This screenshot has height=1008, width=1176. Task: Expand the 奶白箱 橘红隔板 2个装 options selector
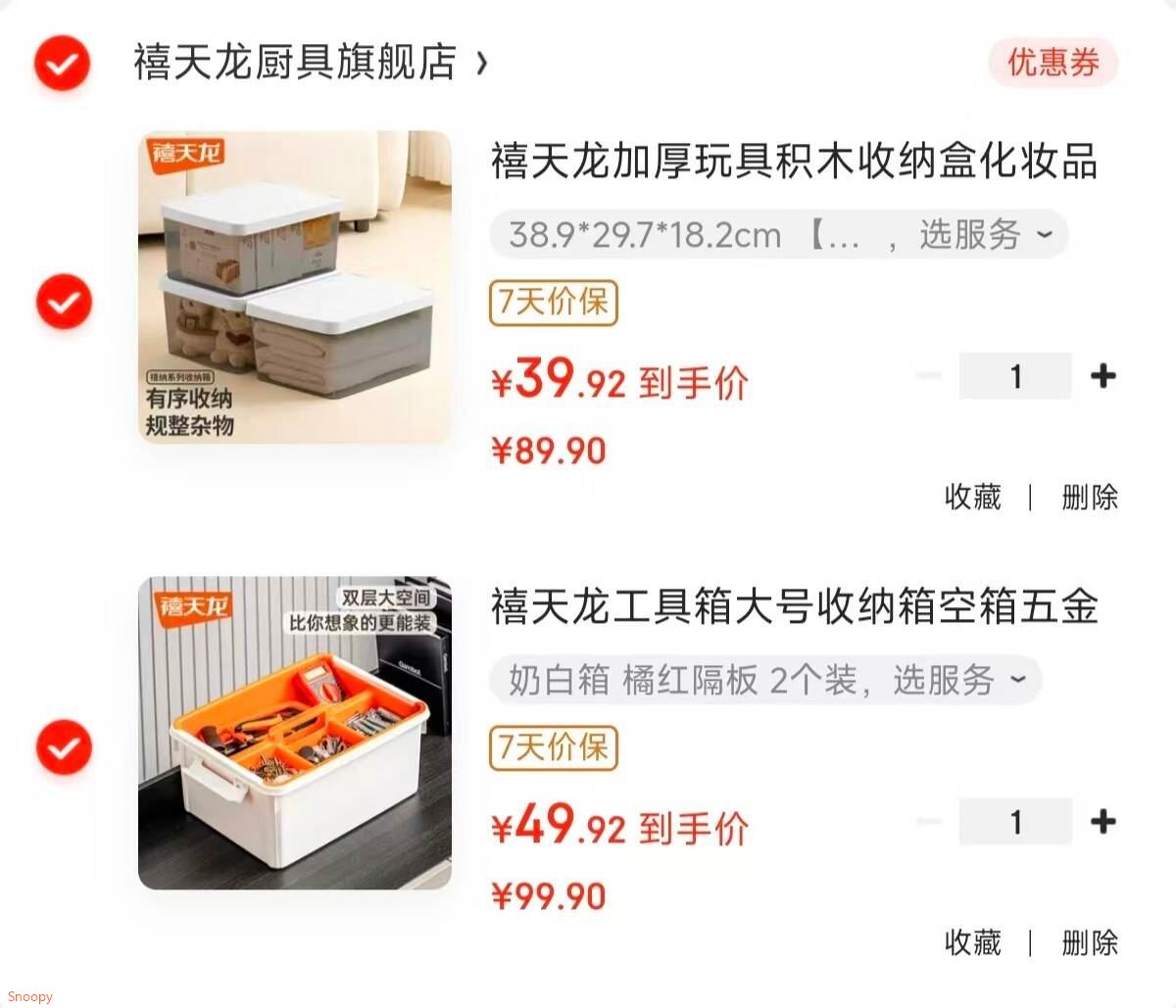(765, 680)
